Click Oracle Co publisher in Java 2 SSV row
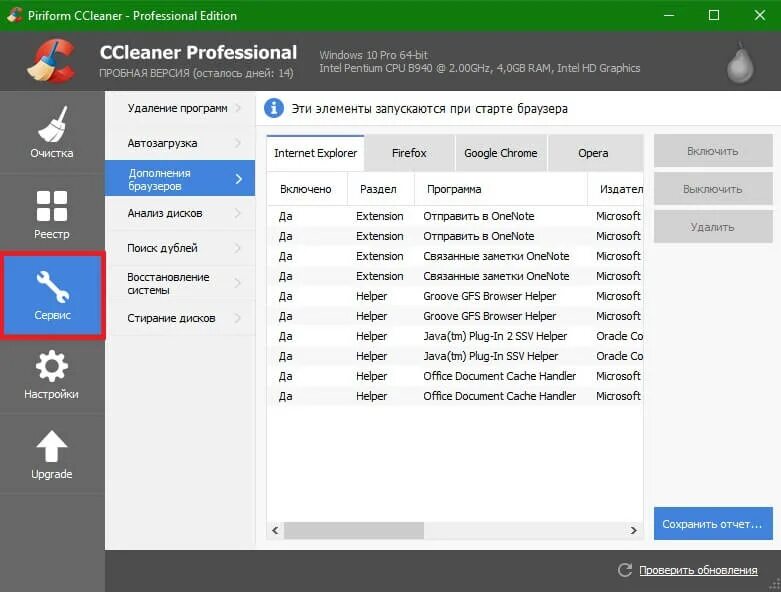Image resolution: width=781 pixels, height=592 pixels. (619, 336)
